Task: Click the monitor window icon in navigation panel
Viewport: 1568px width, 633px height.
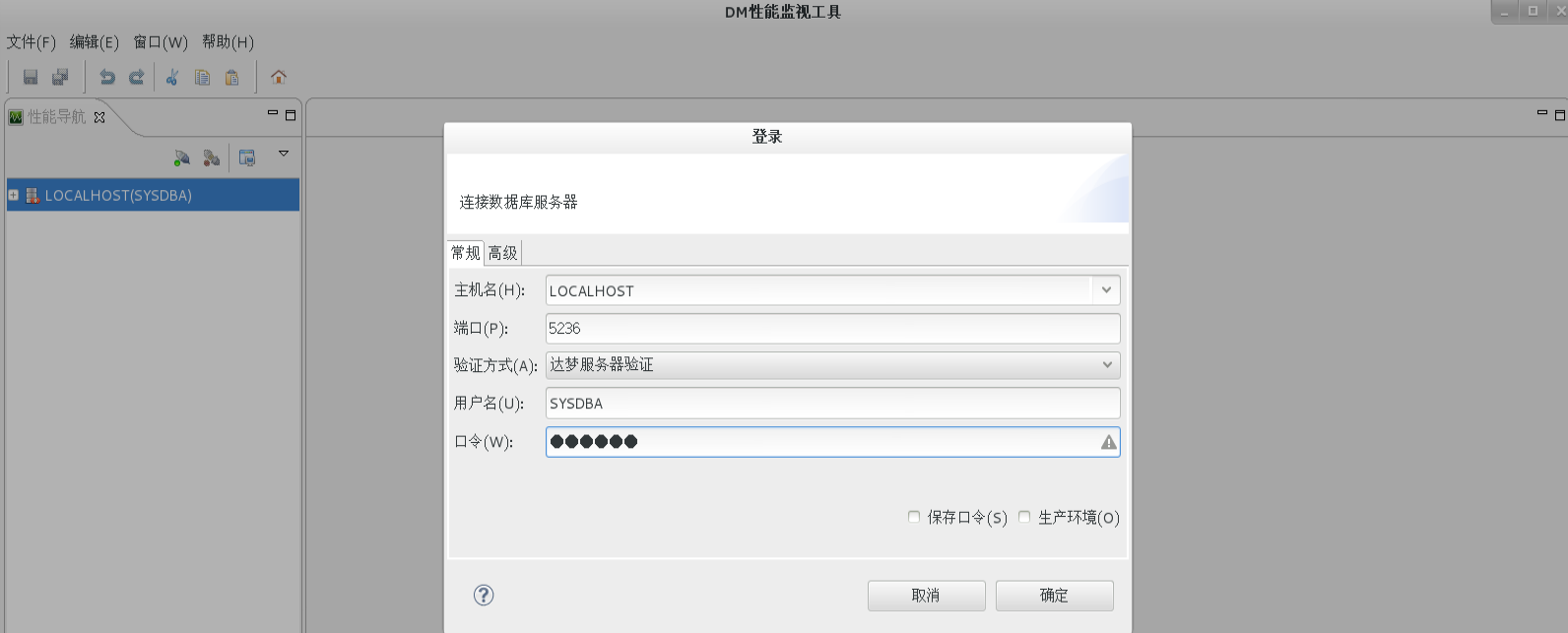Action: pyautogui.click(x=247, y=158)
